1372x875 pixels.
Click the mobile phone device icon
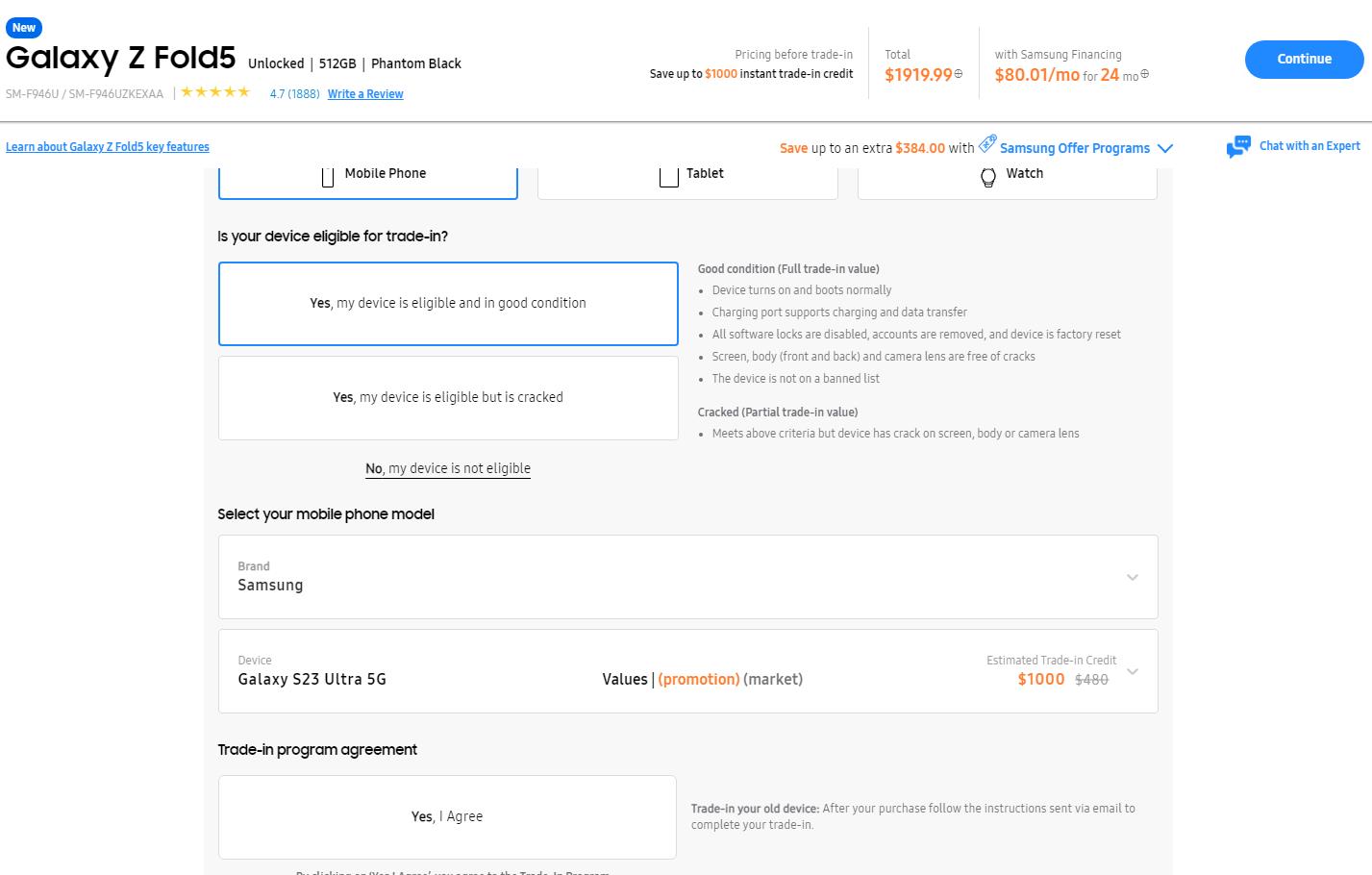[328, 176]
